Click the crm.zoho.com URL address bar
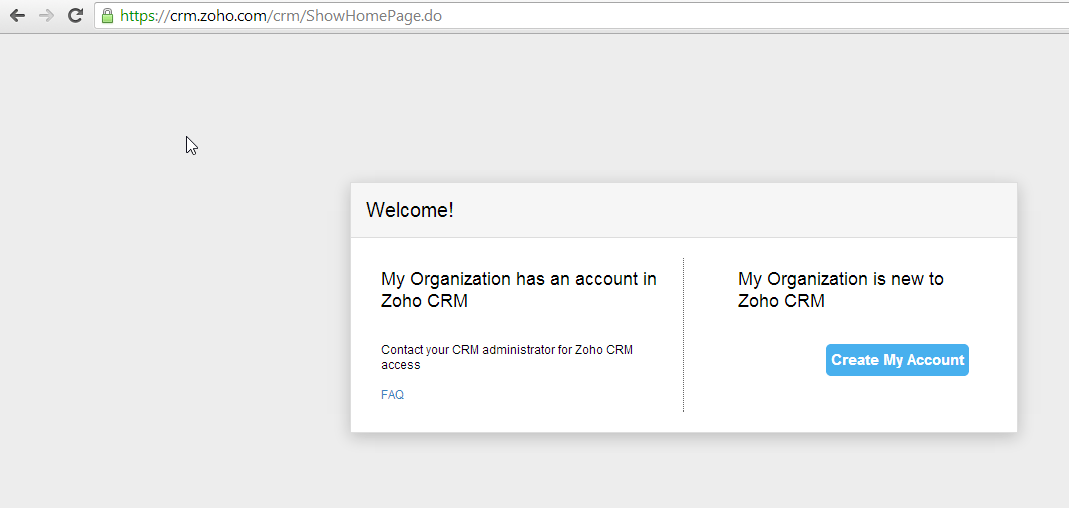 [x=582, y=16]
